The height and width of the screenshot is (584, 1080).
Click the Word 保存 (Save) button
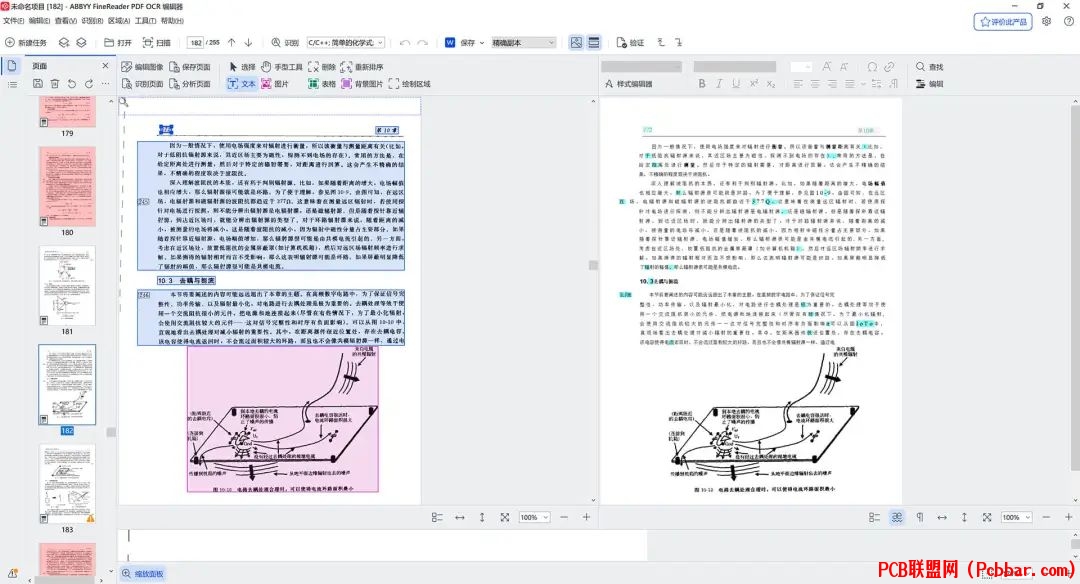pyautogui.click(x=460, y=43)
